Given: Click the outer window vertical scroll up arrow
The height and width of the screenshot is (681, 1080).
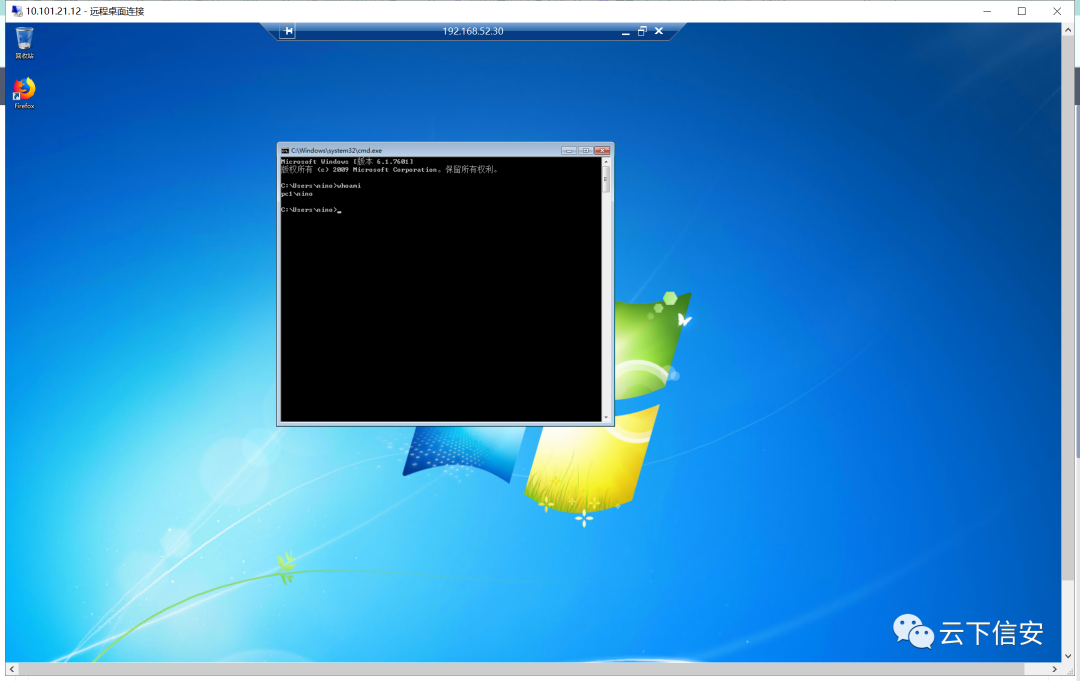Looking at the screenshot, I should click(x=1068, y=30).
